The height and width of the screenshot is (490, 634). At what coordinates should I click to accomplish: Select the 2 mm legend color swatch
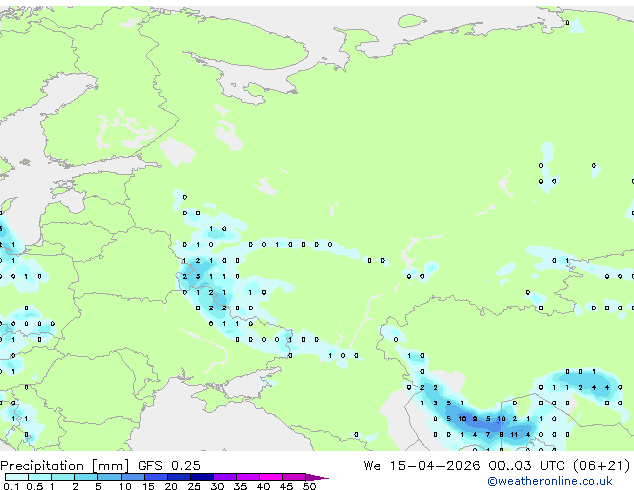86,477
